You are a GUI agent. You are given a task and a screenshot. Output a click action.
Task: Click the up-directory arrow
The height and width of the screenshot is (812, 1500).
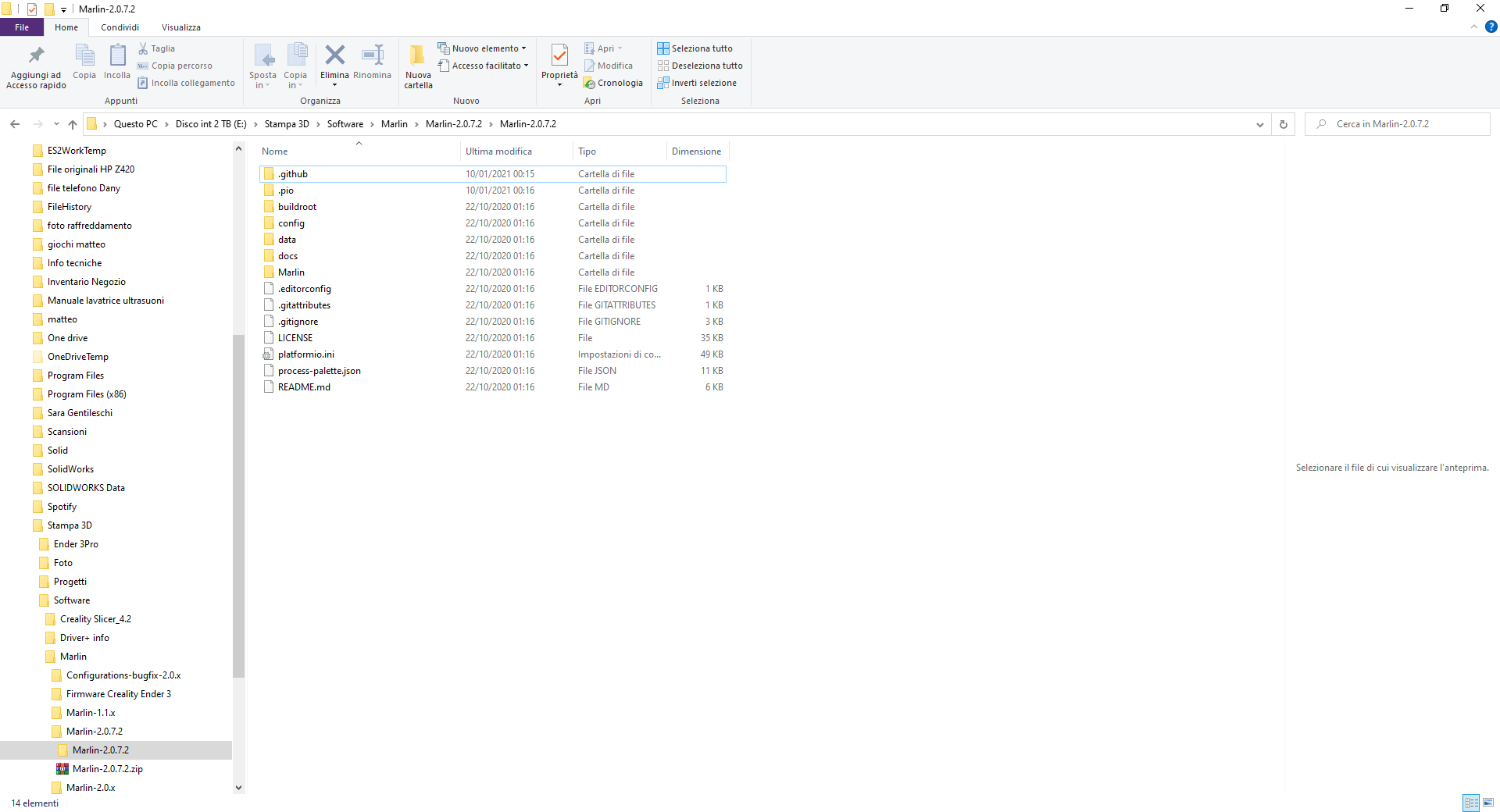point(72,124)
